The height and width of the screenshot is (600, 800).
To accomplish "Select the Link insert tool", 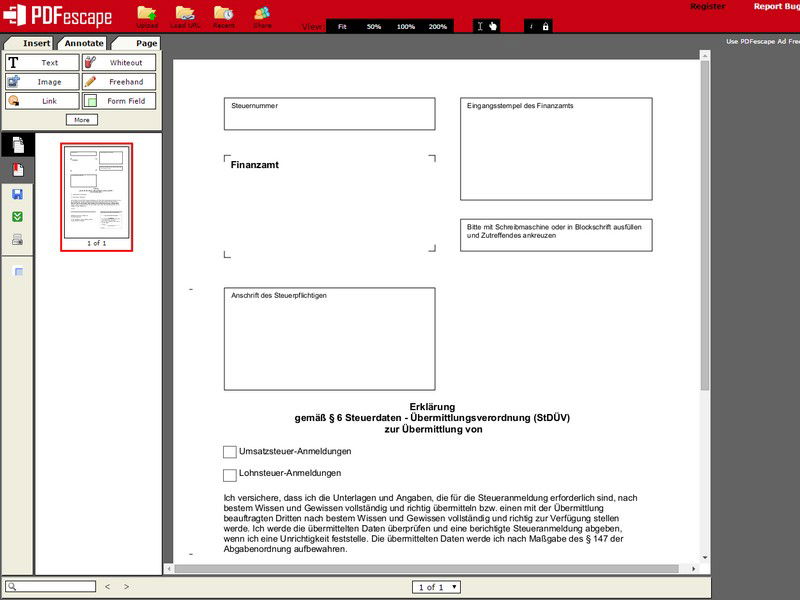I will 42,101.
